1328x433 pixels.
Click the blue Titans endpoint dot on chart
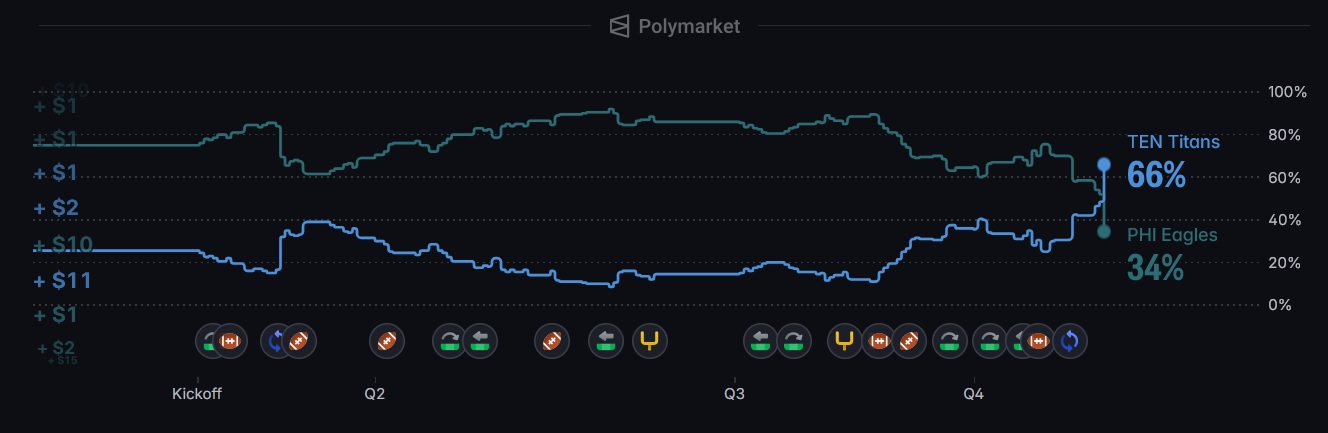click(x=1104, y=164)
